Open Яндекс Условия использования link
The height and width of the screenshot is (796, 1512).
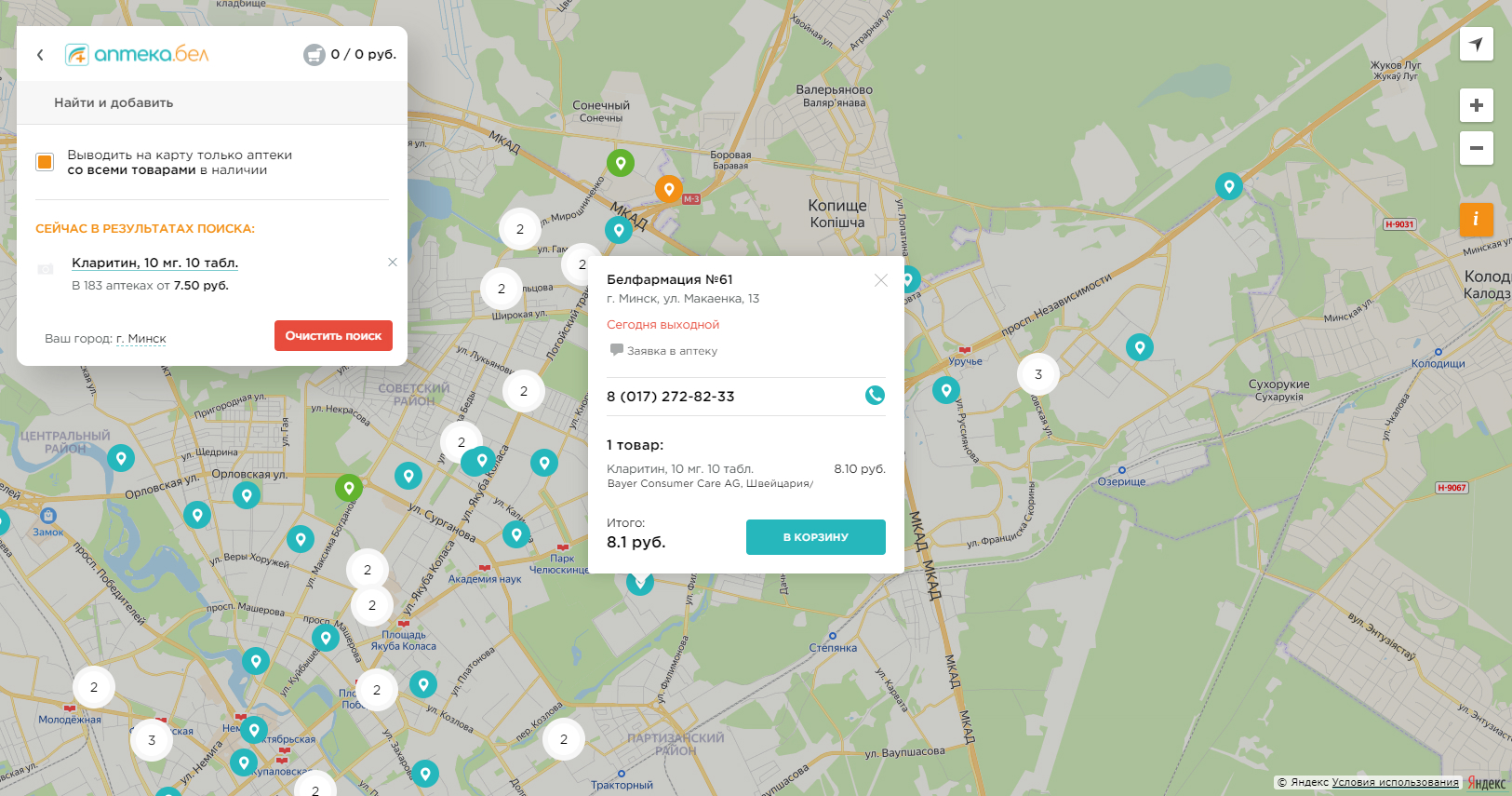tap(1395, 782)
